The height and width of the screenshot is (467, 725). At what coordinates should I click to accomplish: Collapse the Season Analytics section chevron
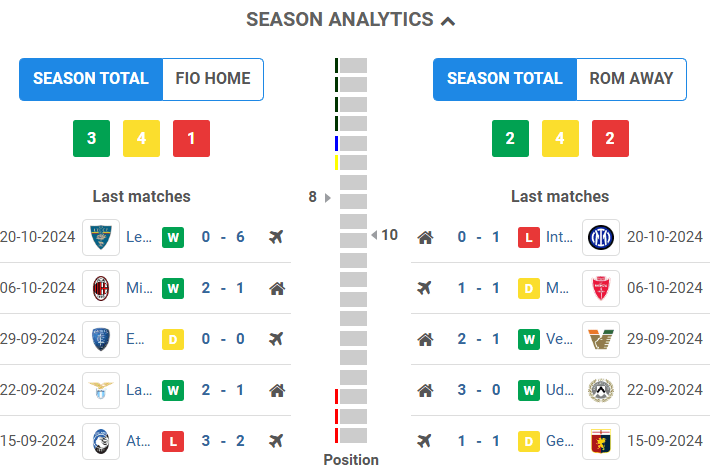click(x=449, y=20)
